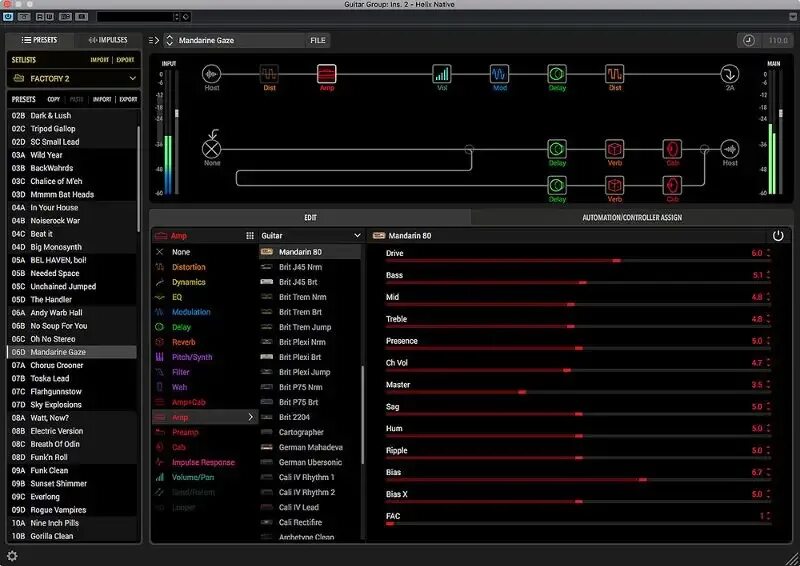Viewport: 800px width, 566px height.
Task: Open the settings gear at bottom left
Action: click(x=12, y=556)
